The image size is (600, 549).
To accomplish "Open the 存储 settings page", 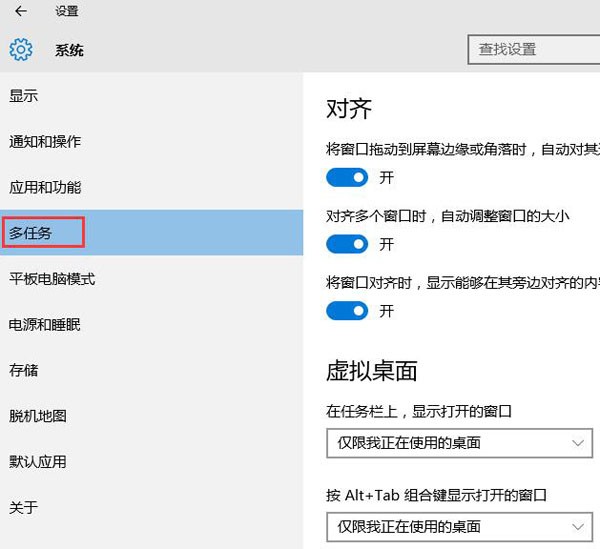I will pyautogui.click(x=24, y=370).
